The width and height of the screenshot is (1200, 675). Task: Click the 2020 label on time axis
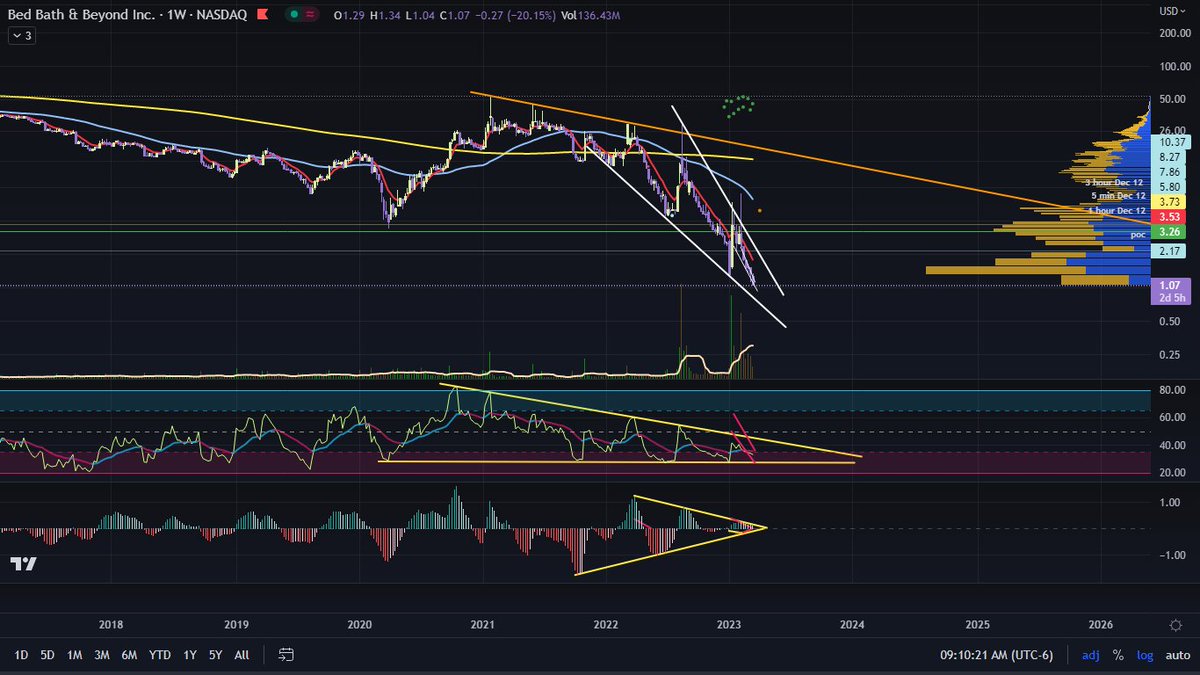tap(359, 624)
